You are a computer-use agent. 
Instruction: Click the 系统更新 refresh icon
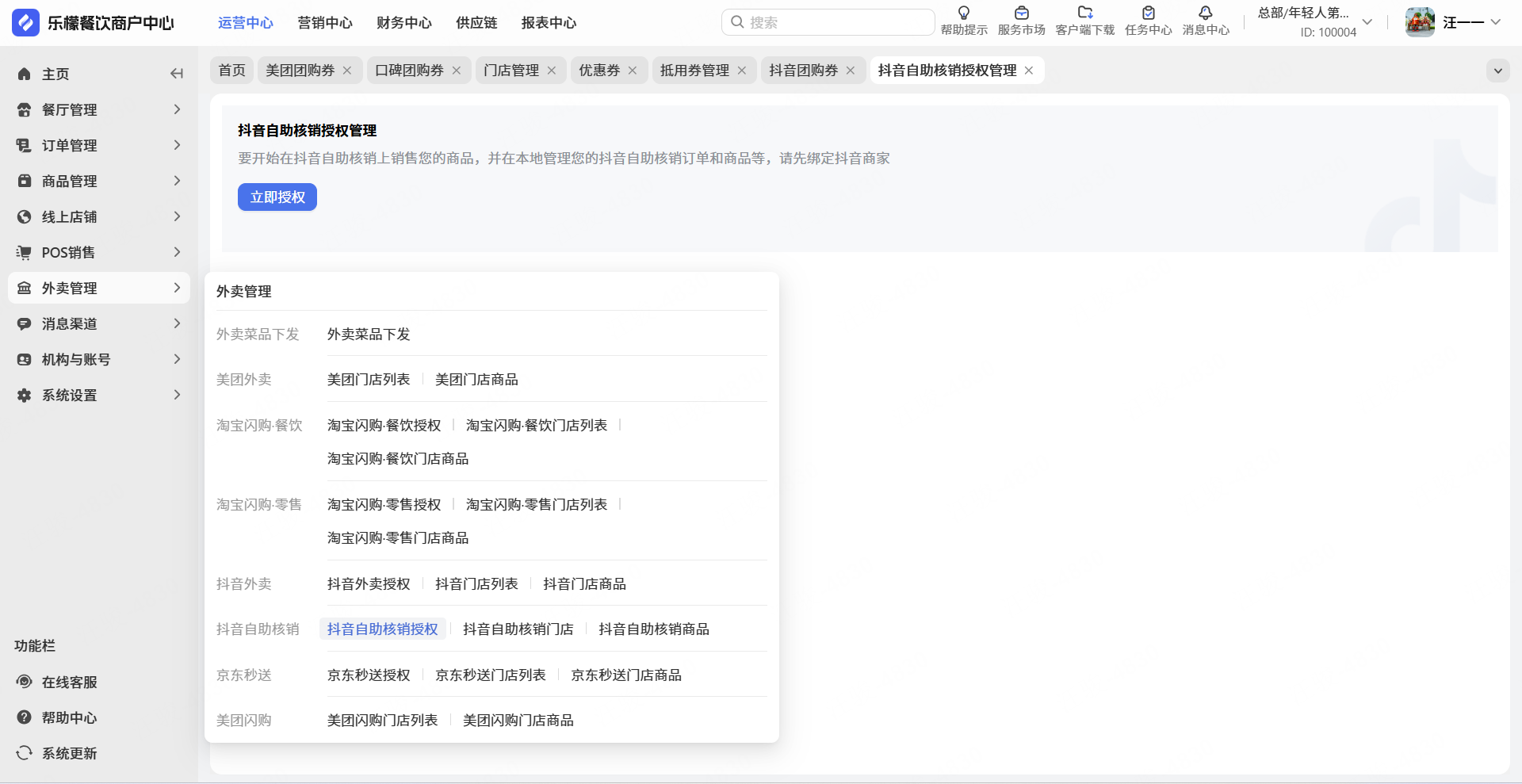25,753
